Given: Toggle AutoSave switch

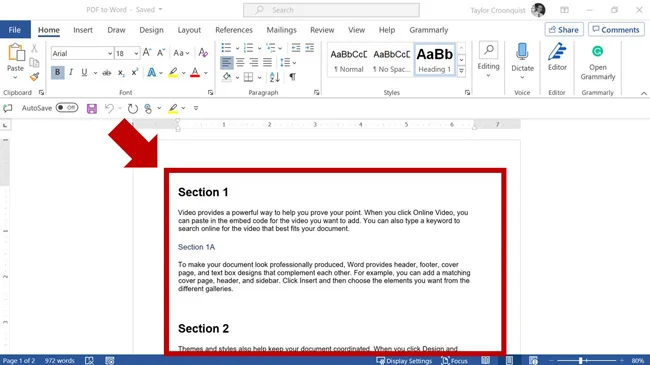Looking at the screenshot, I should tap(67, 108).
